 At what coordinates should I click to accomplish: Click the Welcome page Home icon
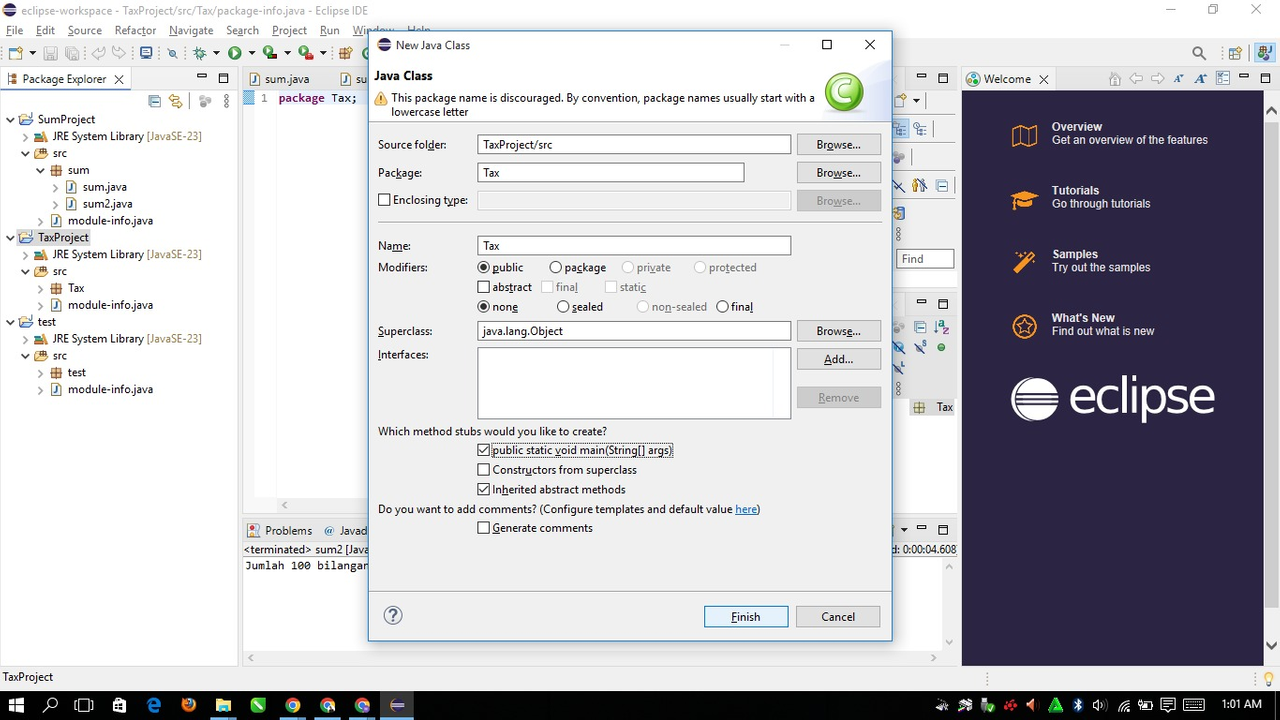pyautogui.click(x=1115, y=79)
